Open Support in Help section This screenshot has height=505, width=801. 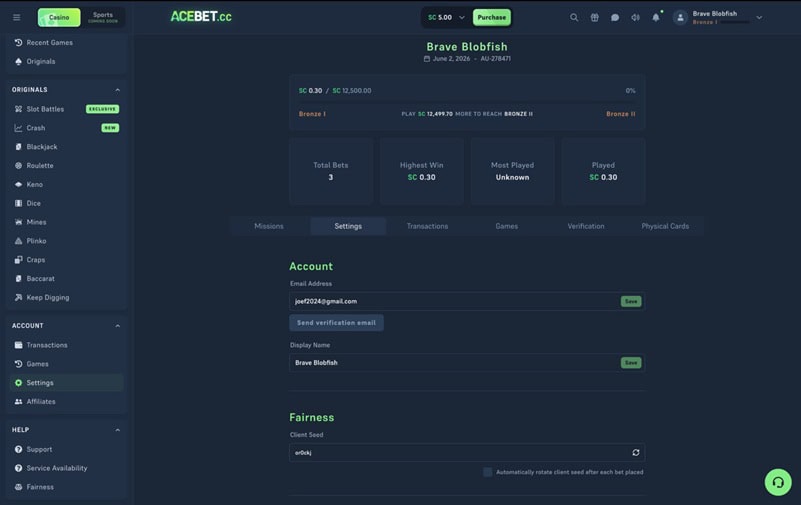click(66, 449)
